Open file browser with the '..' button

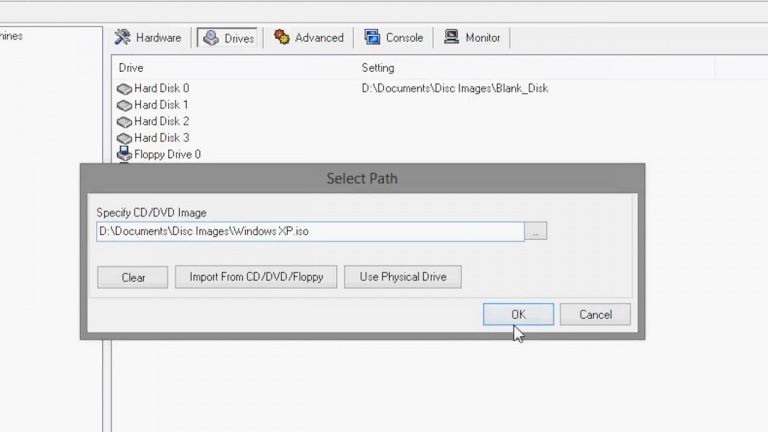(x=535, y=231)
